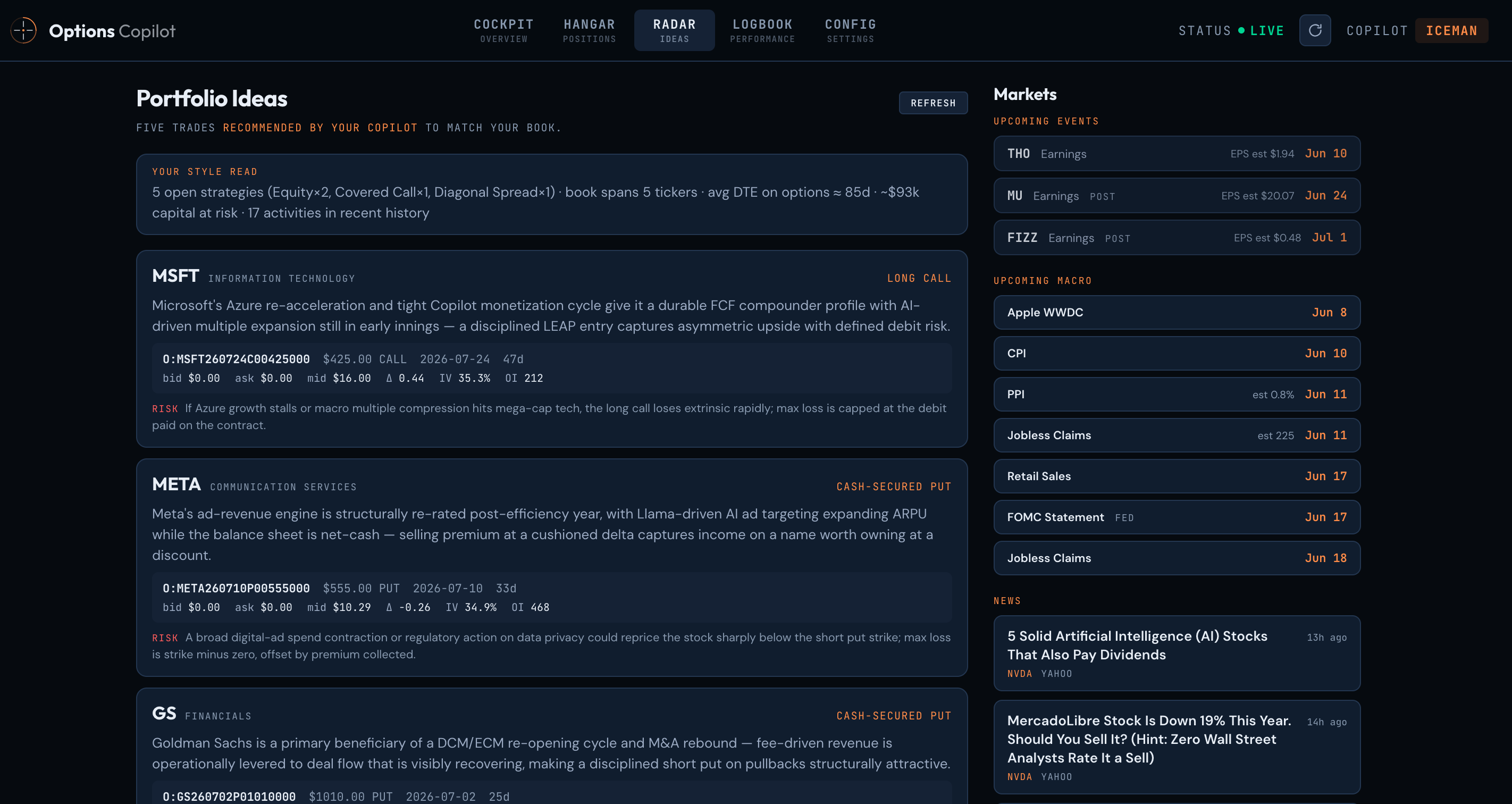Viewport: 1512px width, 804px height.
Task: Click the Options Copilot title text
Action: tap(112, 31)
